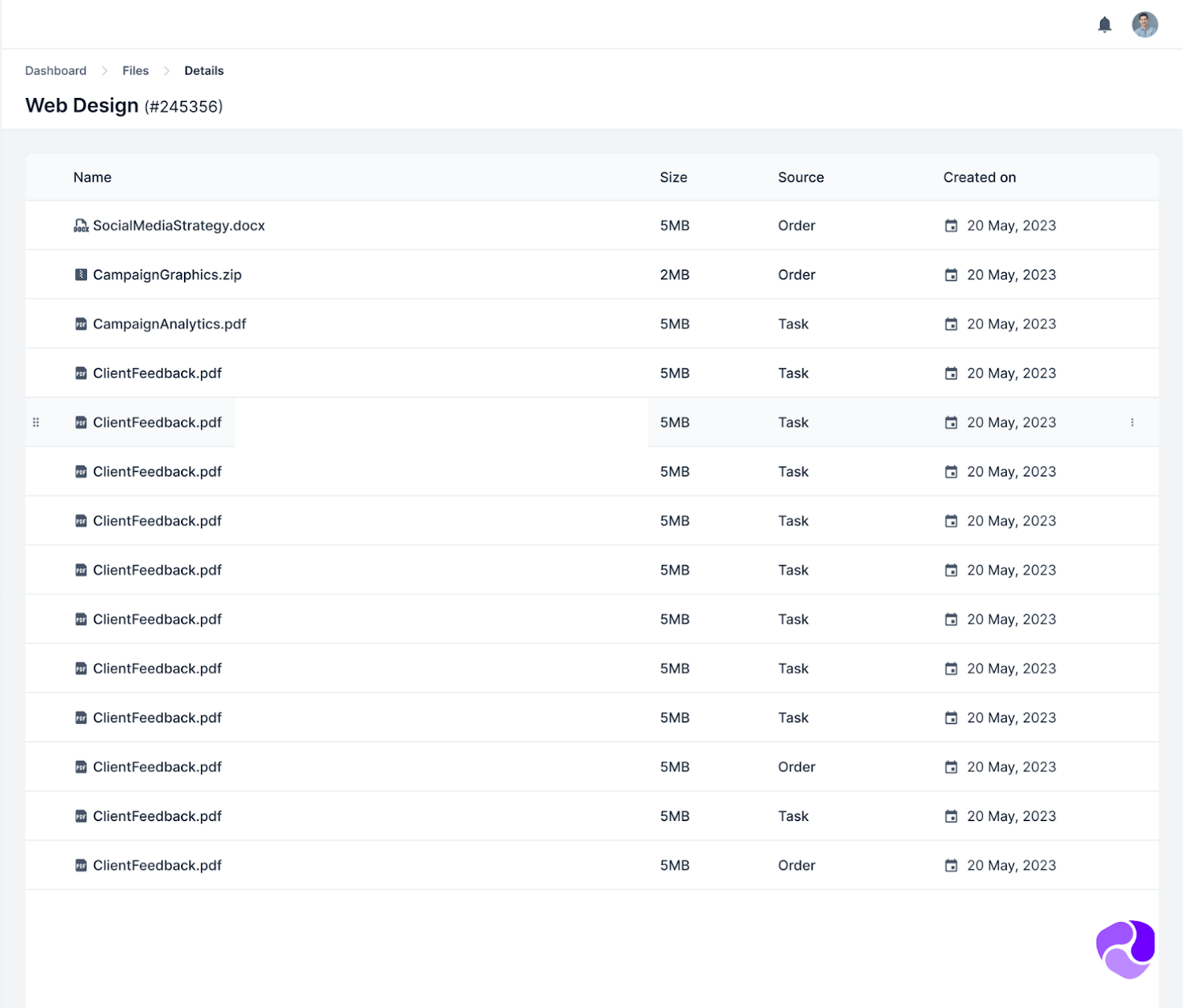Click the calendar icon on the SocialMediaStrategy row
Viewport: 1187px width, 1008px height.
pyautogui.click(x=952, y=225)
